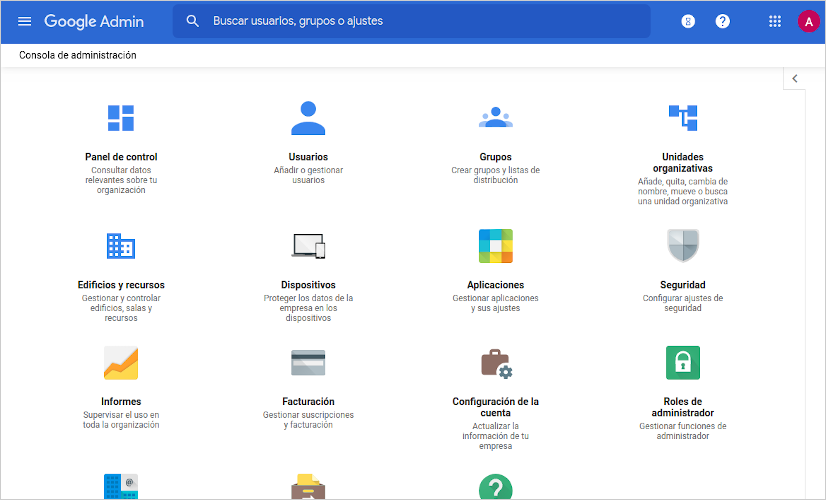Viewport: 826px width, 500px height.
Task: Click 'Gestionar funciones de administrador' text
Action: (x=683, y=431)
